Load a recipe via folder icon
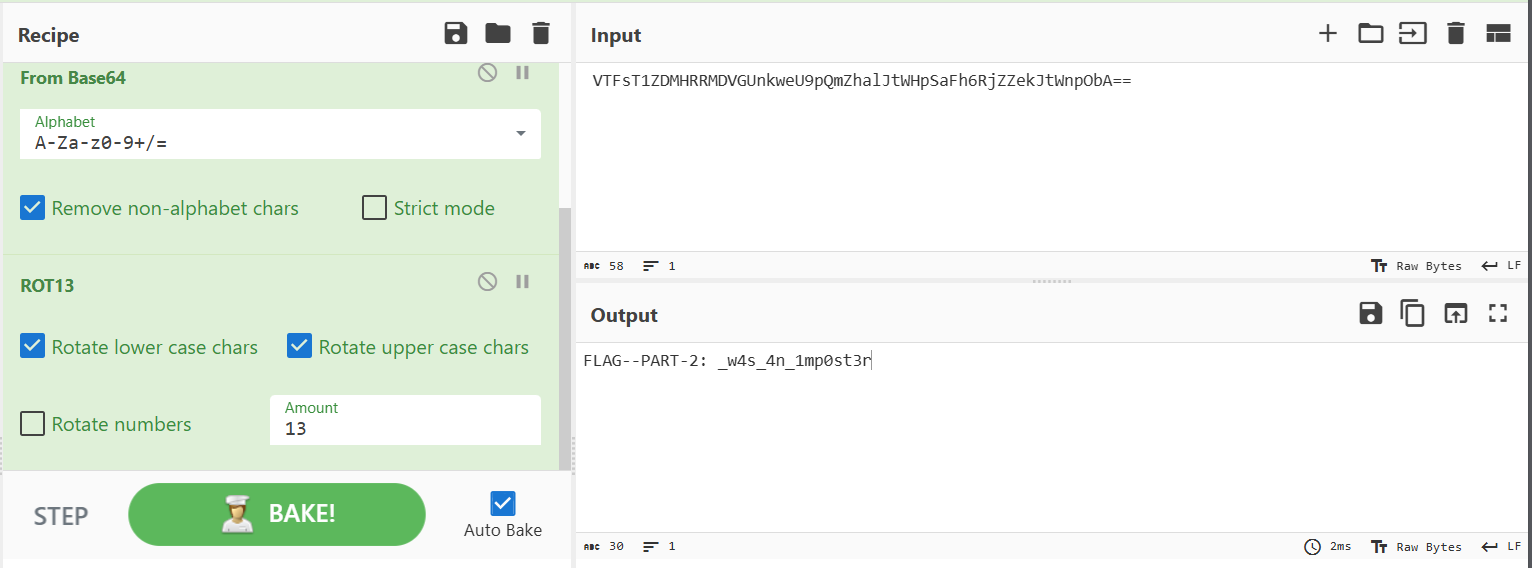Screen dimensions: 1532x568 [x=498, y=34]
